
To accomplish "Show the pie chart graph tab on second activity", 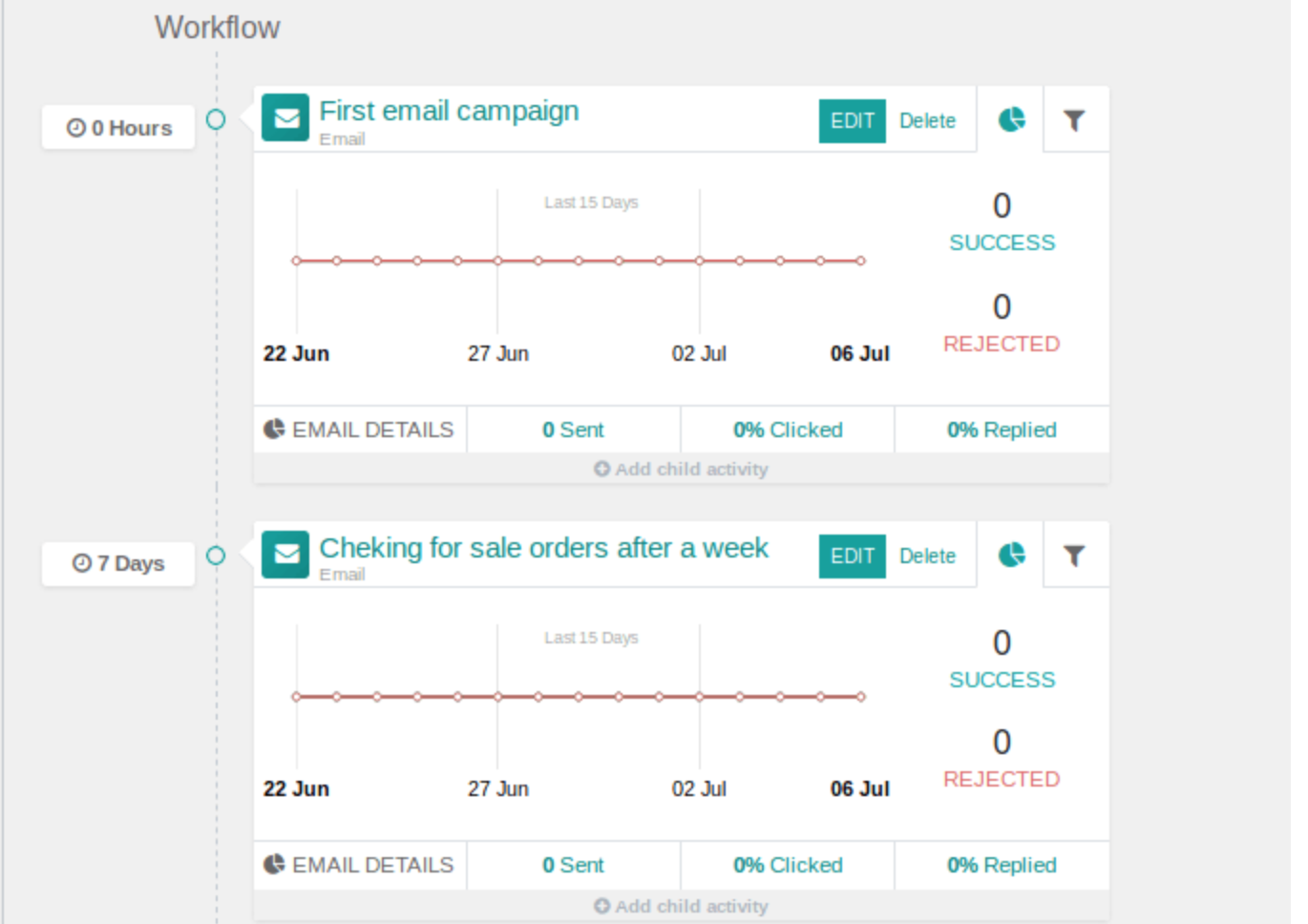I will 1011,556.
